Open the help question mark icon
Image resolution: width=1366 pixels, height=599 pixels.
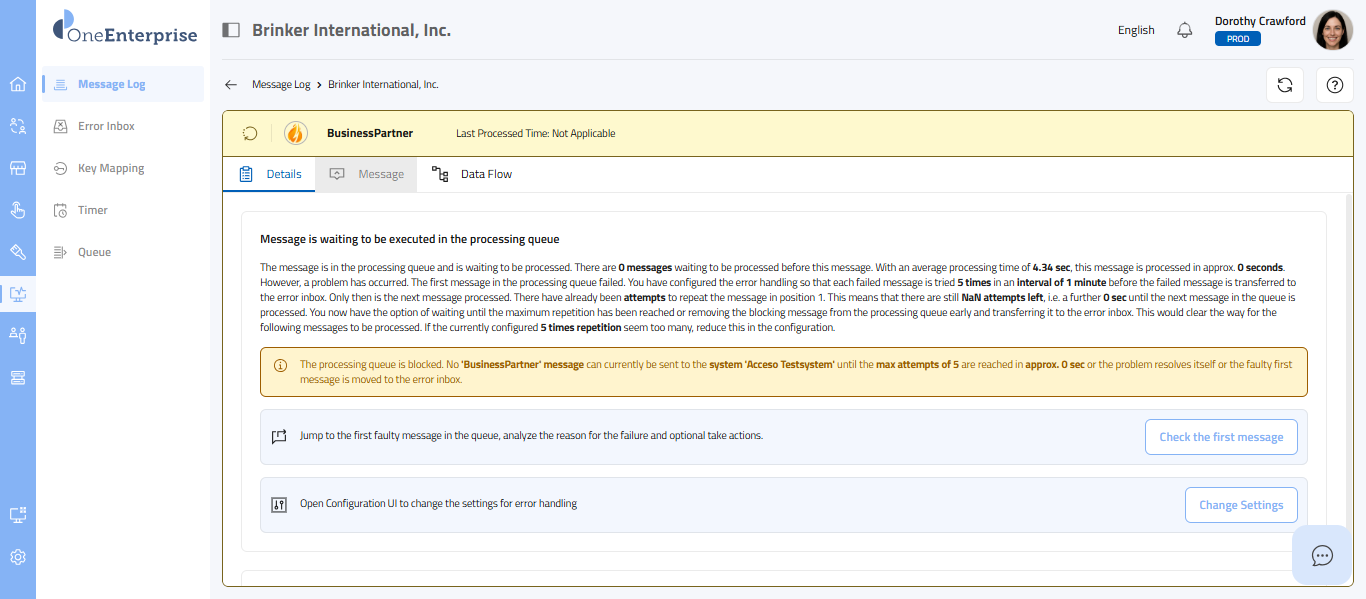pyautogui.click(x=1334, y=85)
